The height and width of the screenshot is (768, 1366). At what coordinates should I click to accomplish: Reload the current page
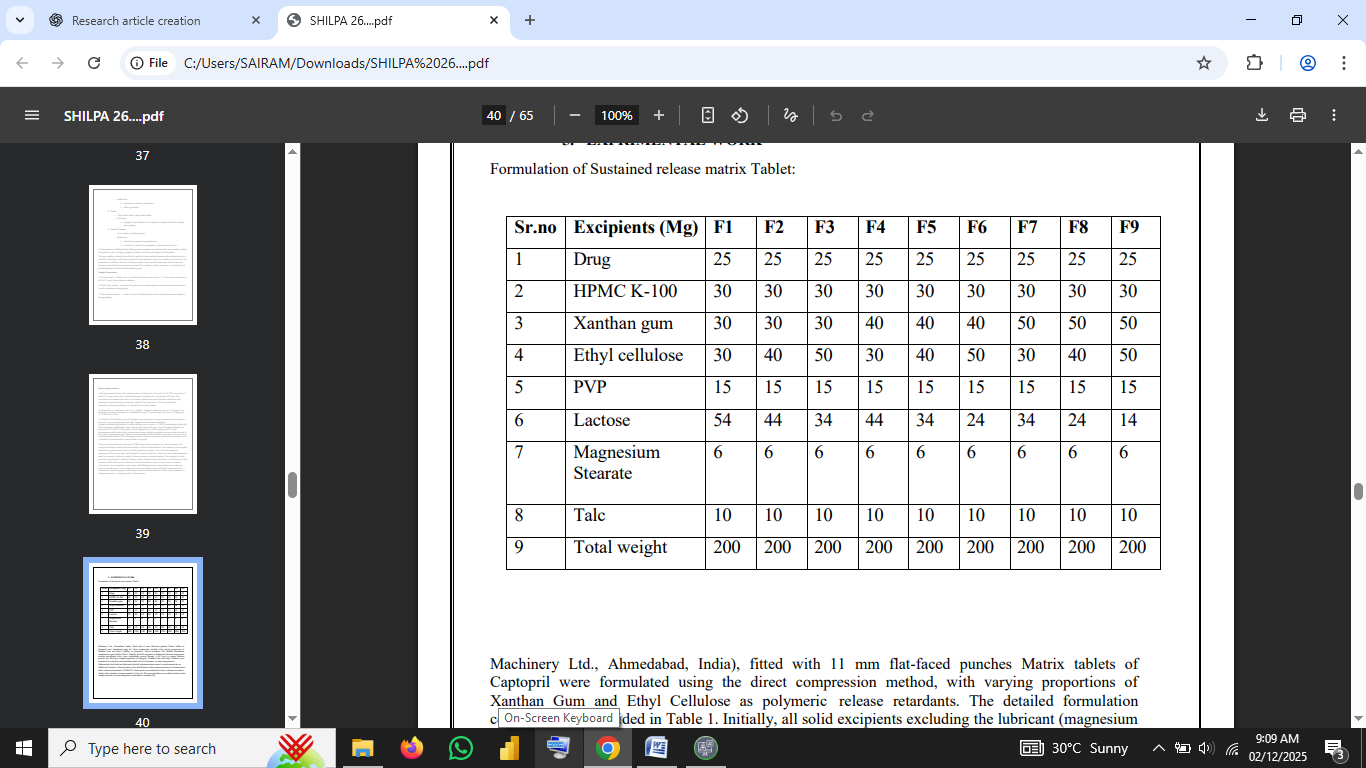tap(94, 63)
